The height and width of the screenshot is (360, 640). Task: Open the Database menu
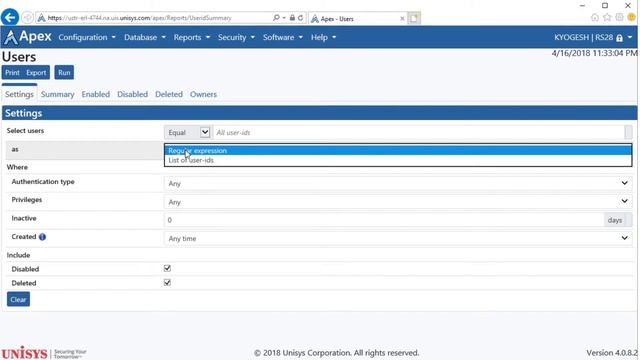pos(145,37)
